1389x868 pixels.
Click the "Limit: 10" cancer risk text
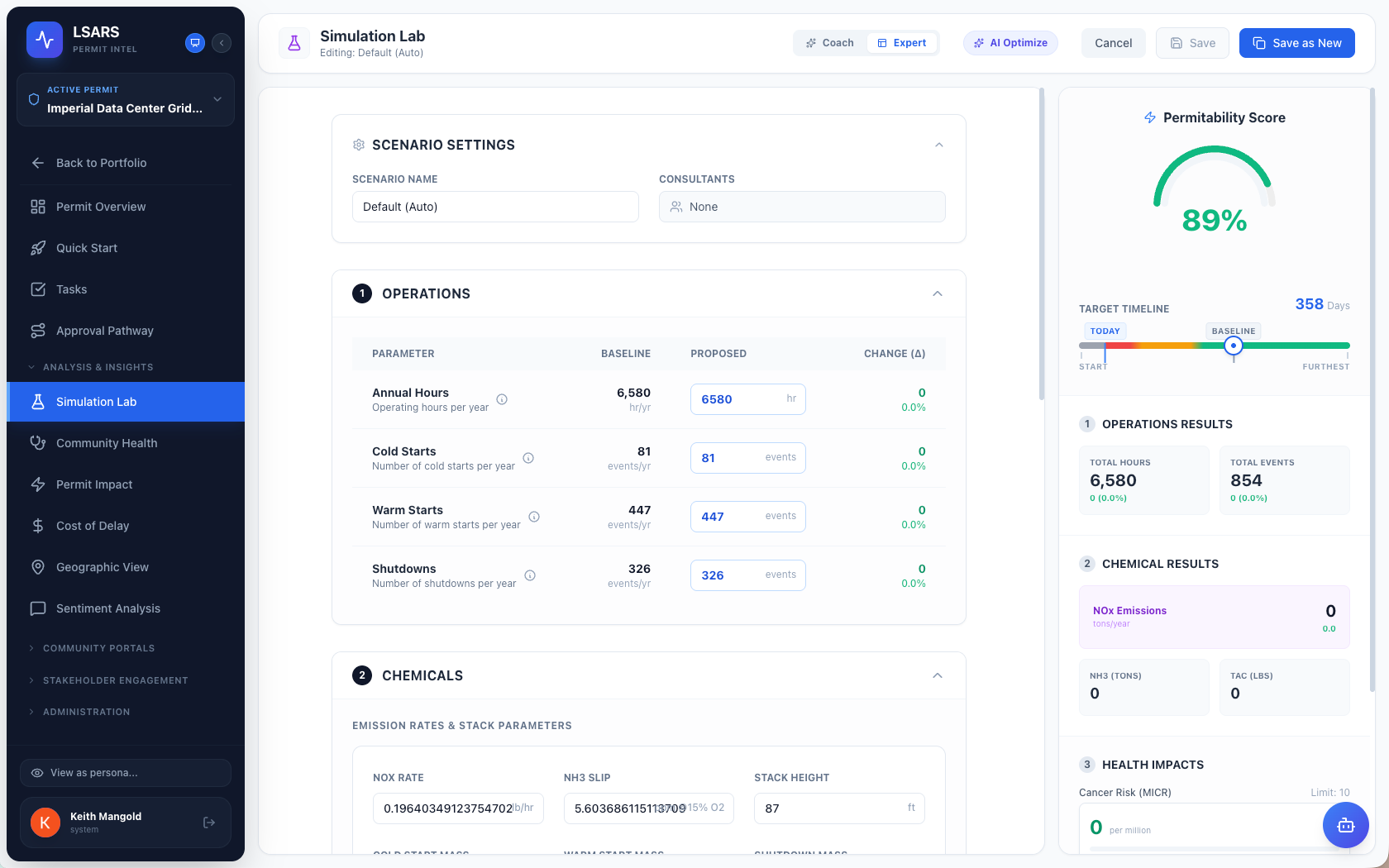[x=1330, y=793]
